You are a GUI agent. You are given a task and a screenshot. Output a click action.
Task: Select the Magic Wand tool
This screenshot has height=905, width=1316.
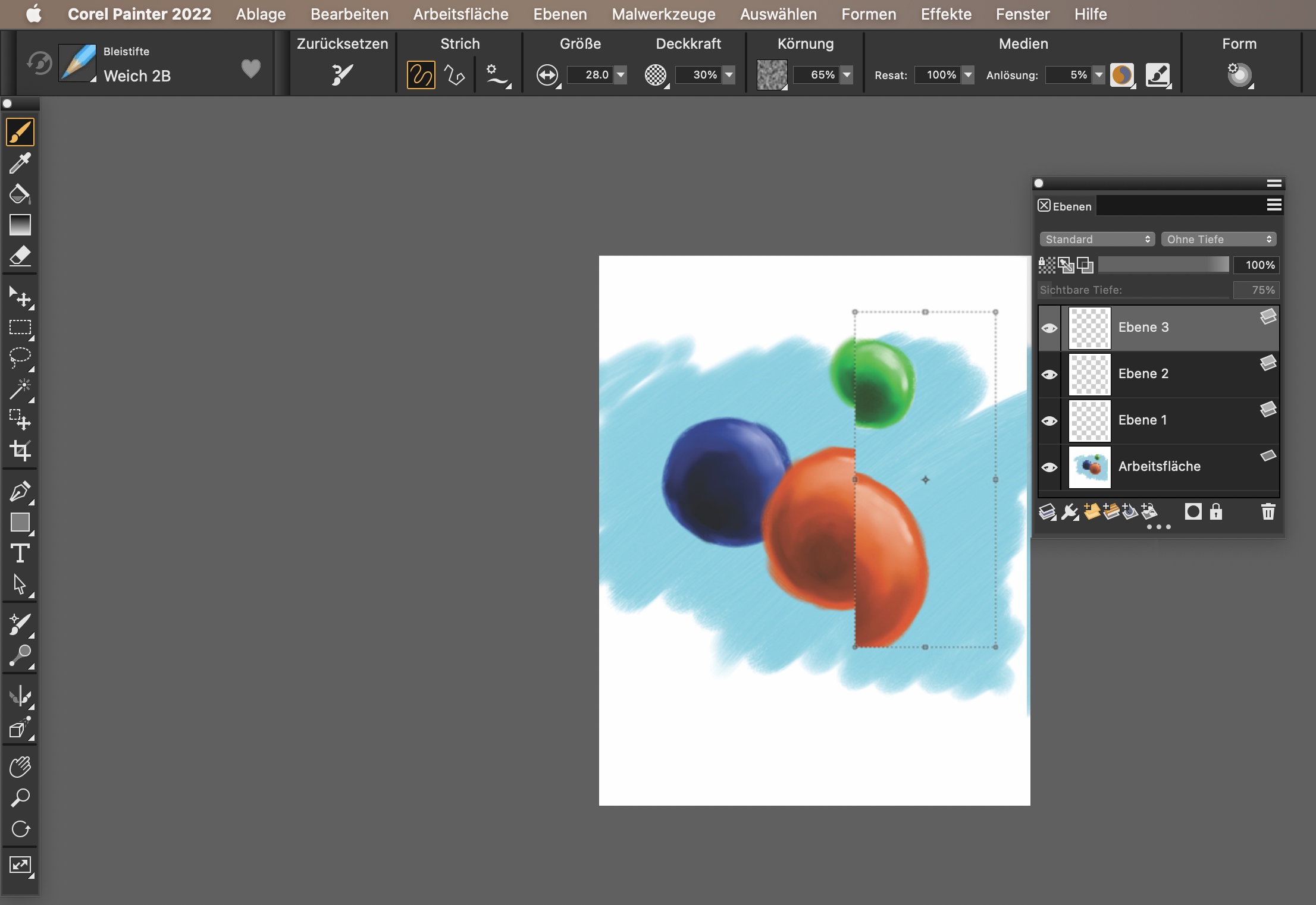[x=20, y=389]
